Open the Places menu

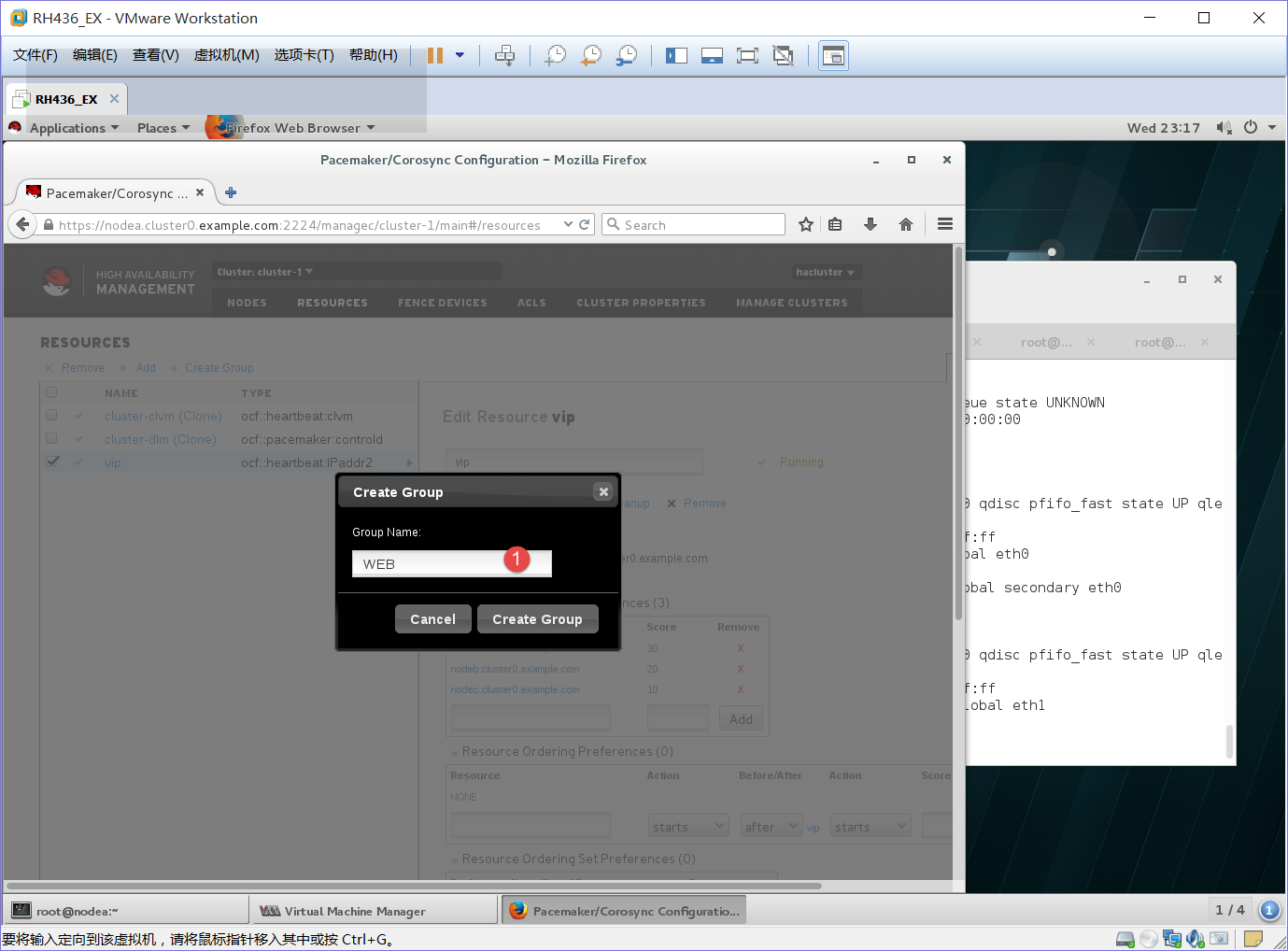(x=163, y=128)
